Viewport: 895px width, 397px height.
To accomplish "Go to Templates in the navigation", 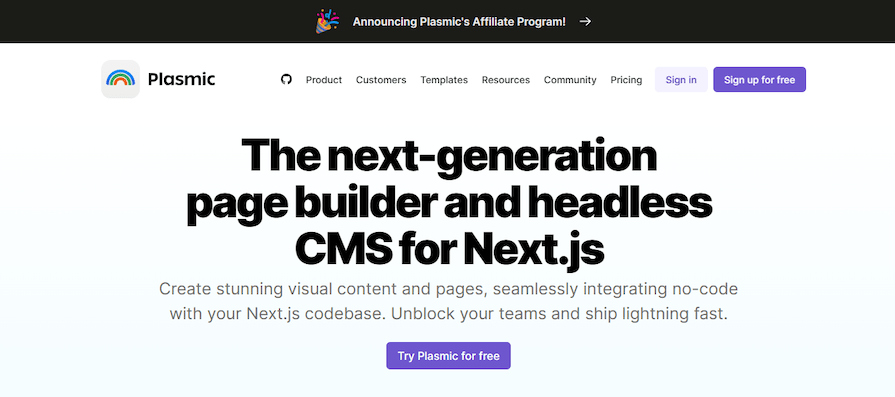I will pos(444,80).
